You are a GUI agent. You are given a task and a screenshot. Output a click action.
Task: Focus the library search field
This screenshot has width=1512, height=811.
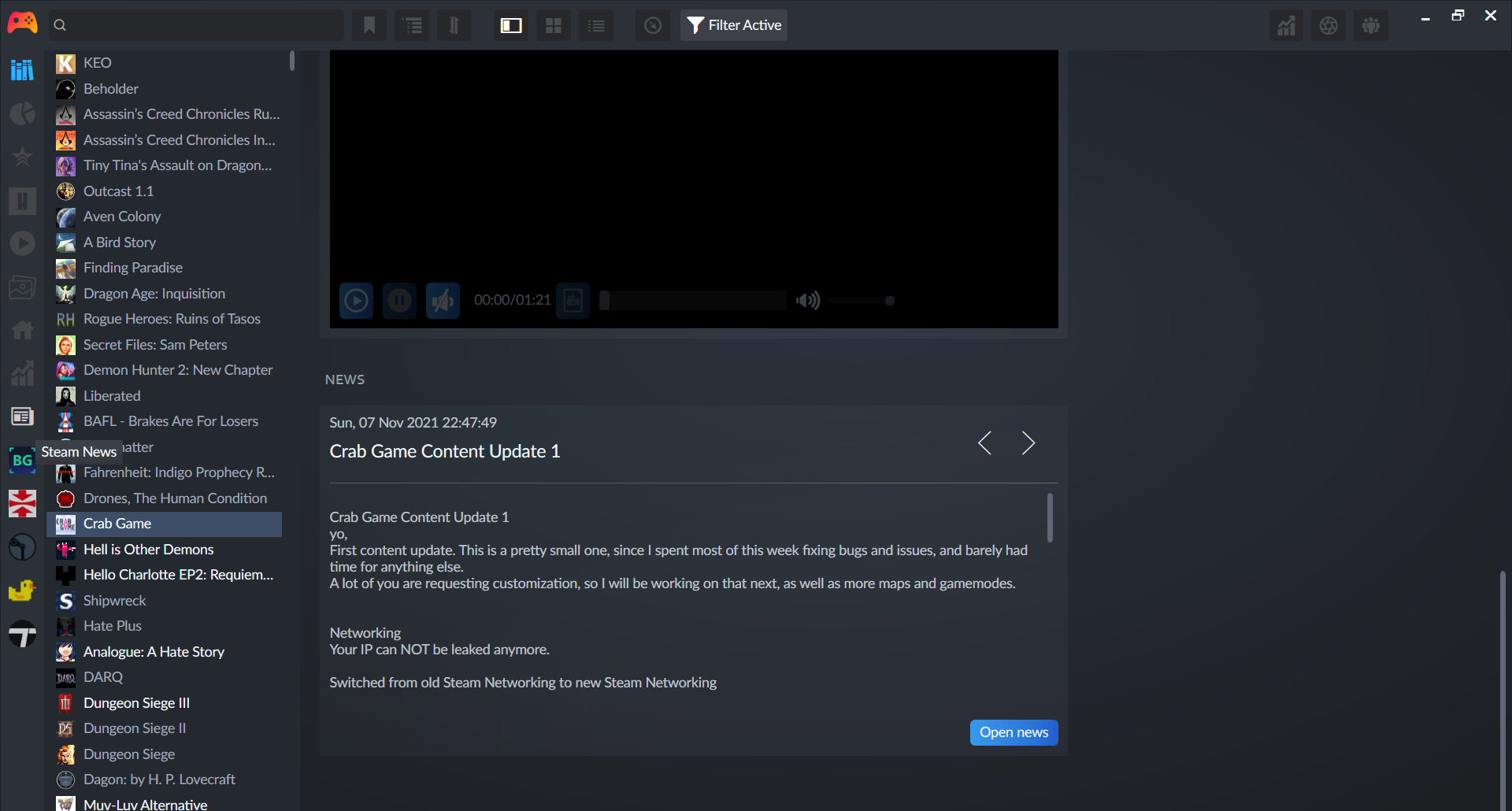(x=196, y=25)
